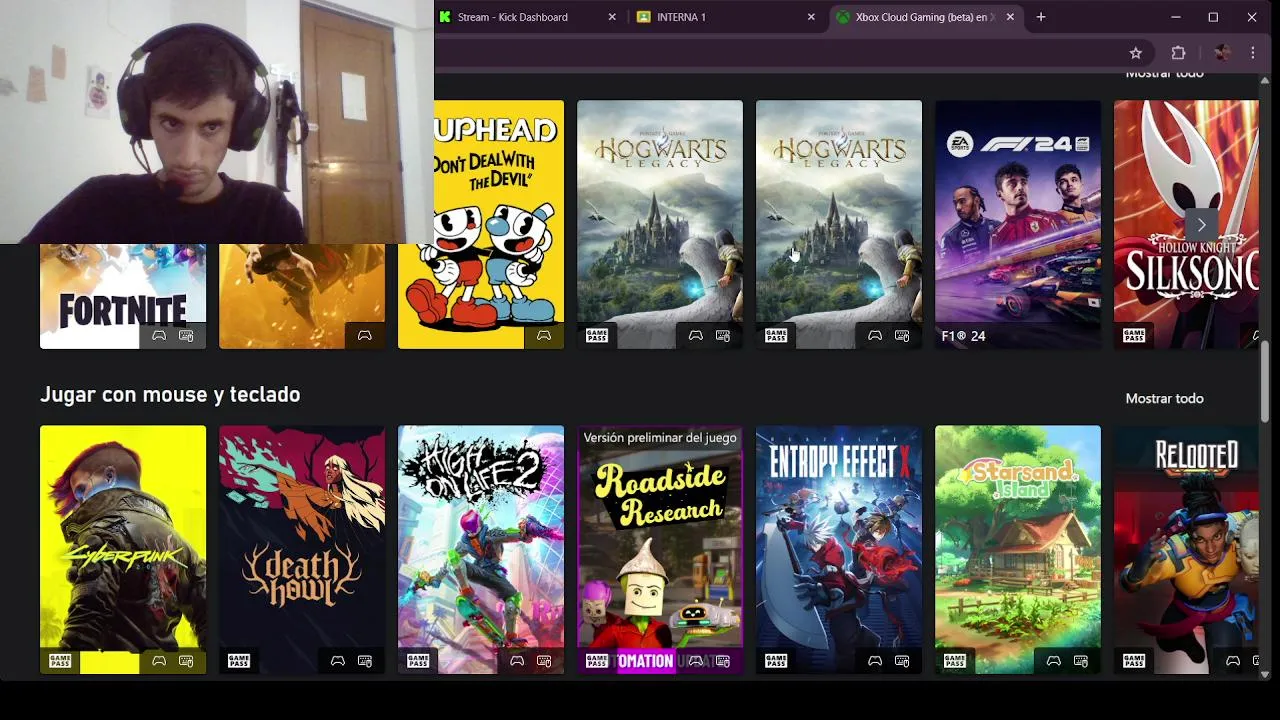Screen dimensions: 1280x720
Task: Open the Starsand Island game card
Action: tap(1018, 550)
